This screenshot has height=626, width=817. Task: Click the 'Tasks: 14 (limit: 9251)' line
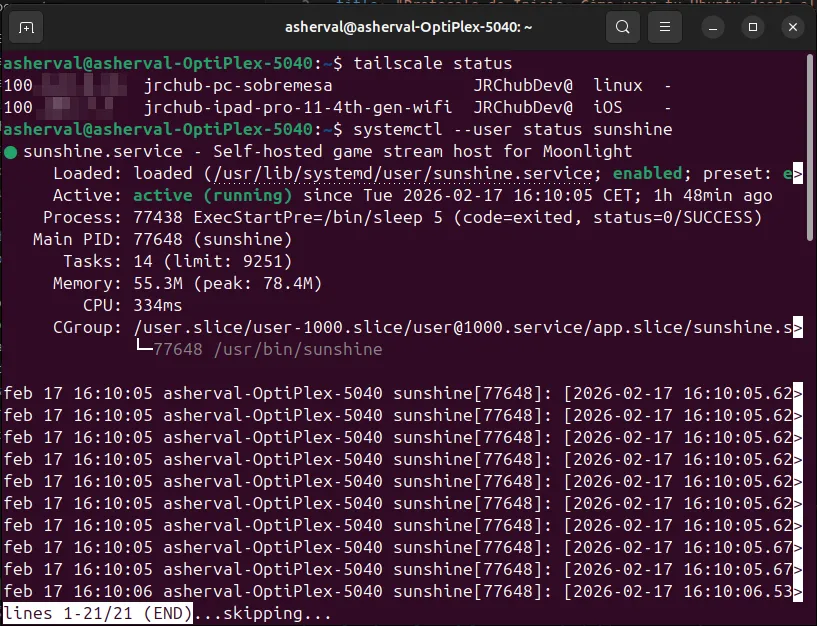tap(178, 261)
